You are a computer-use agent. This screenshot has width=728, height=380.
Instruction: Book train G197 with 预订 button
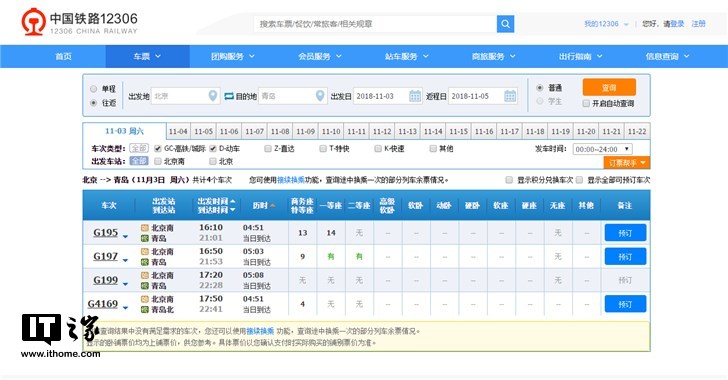625,256
